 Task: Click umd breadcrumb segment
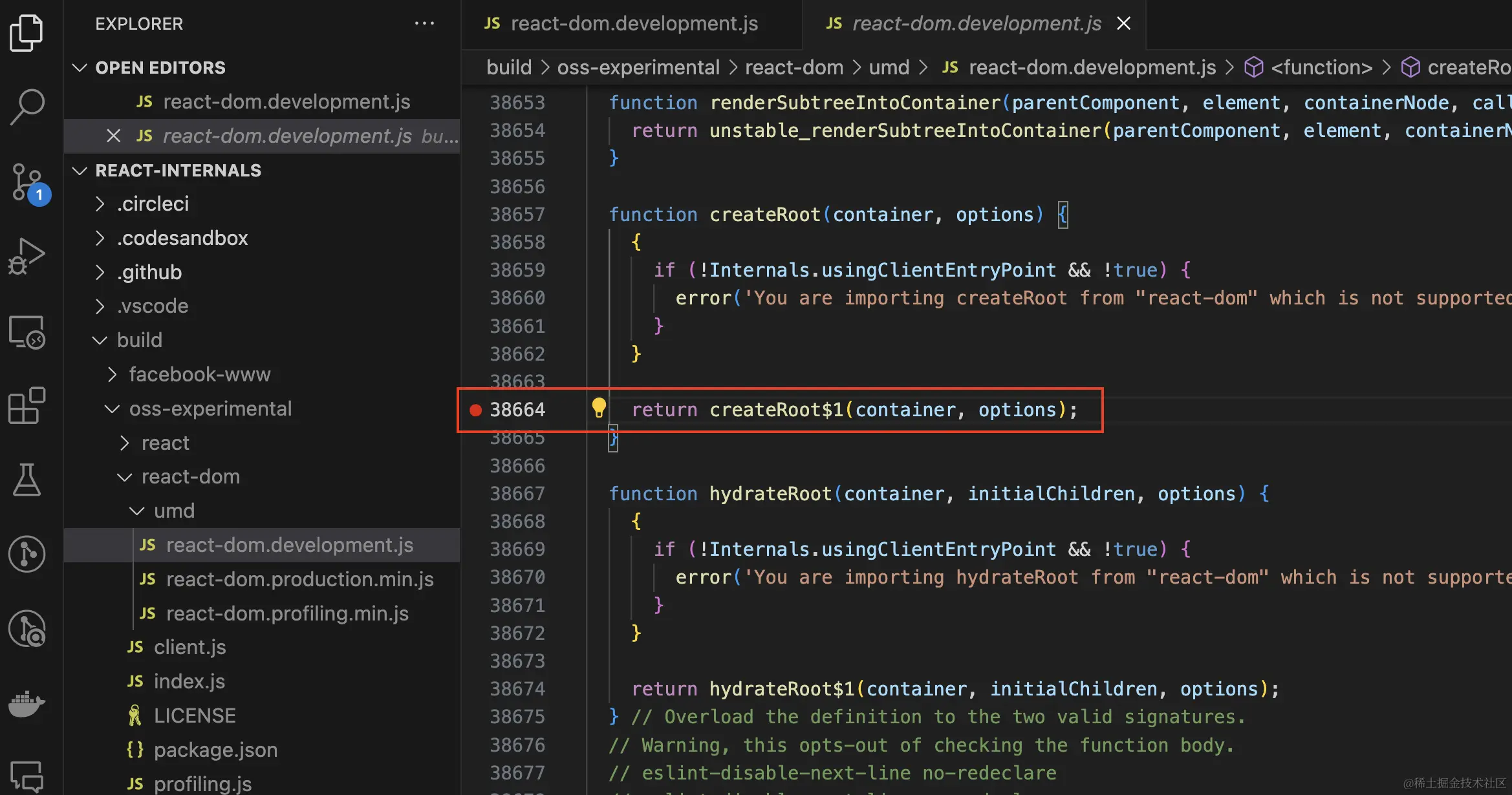(x=889, y=67)
